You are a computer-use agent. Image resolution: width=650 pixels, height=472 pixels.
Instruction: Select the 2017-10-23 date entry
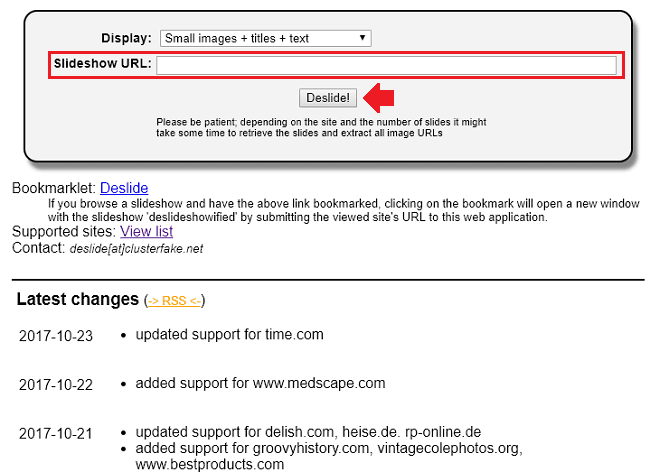(x=56, y=335)
